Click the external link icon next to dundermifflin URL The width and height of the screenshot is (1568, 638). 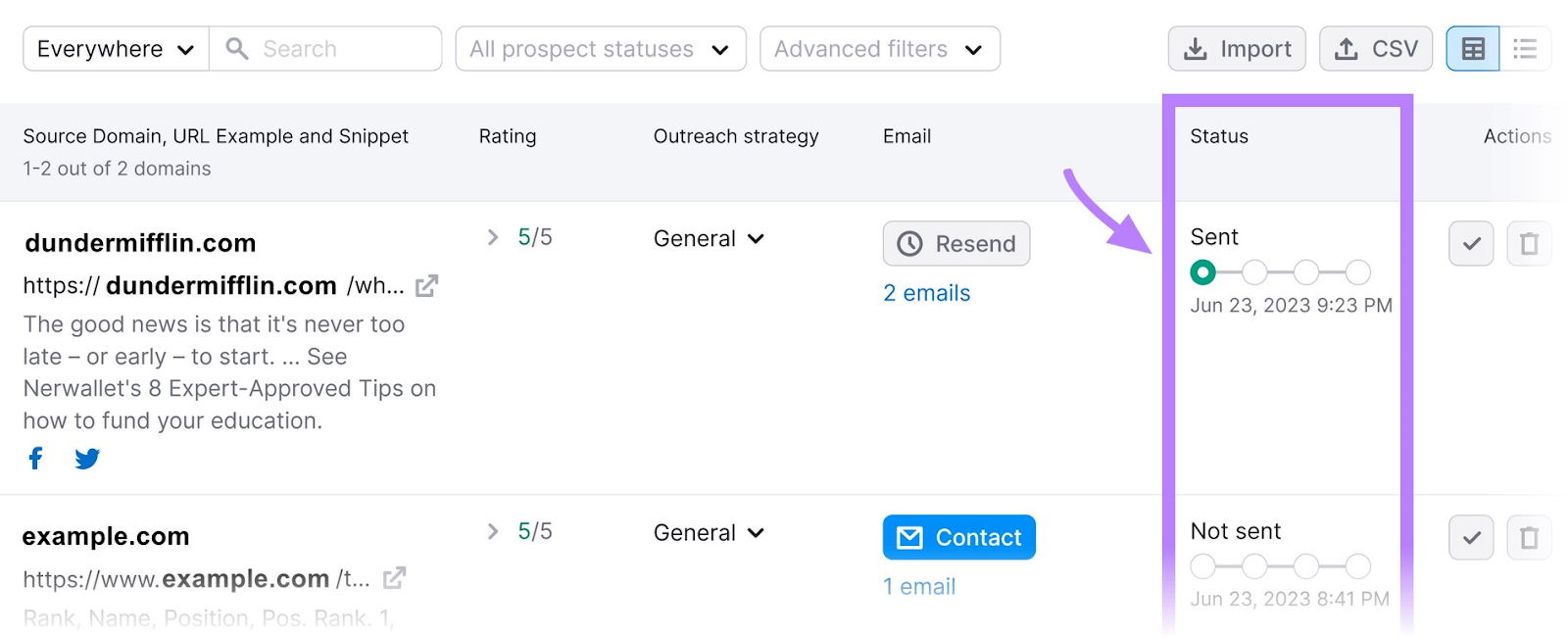click(425, 285)
